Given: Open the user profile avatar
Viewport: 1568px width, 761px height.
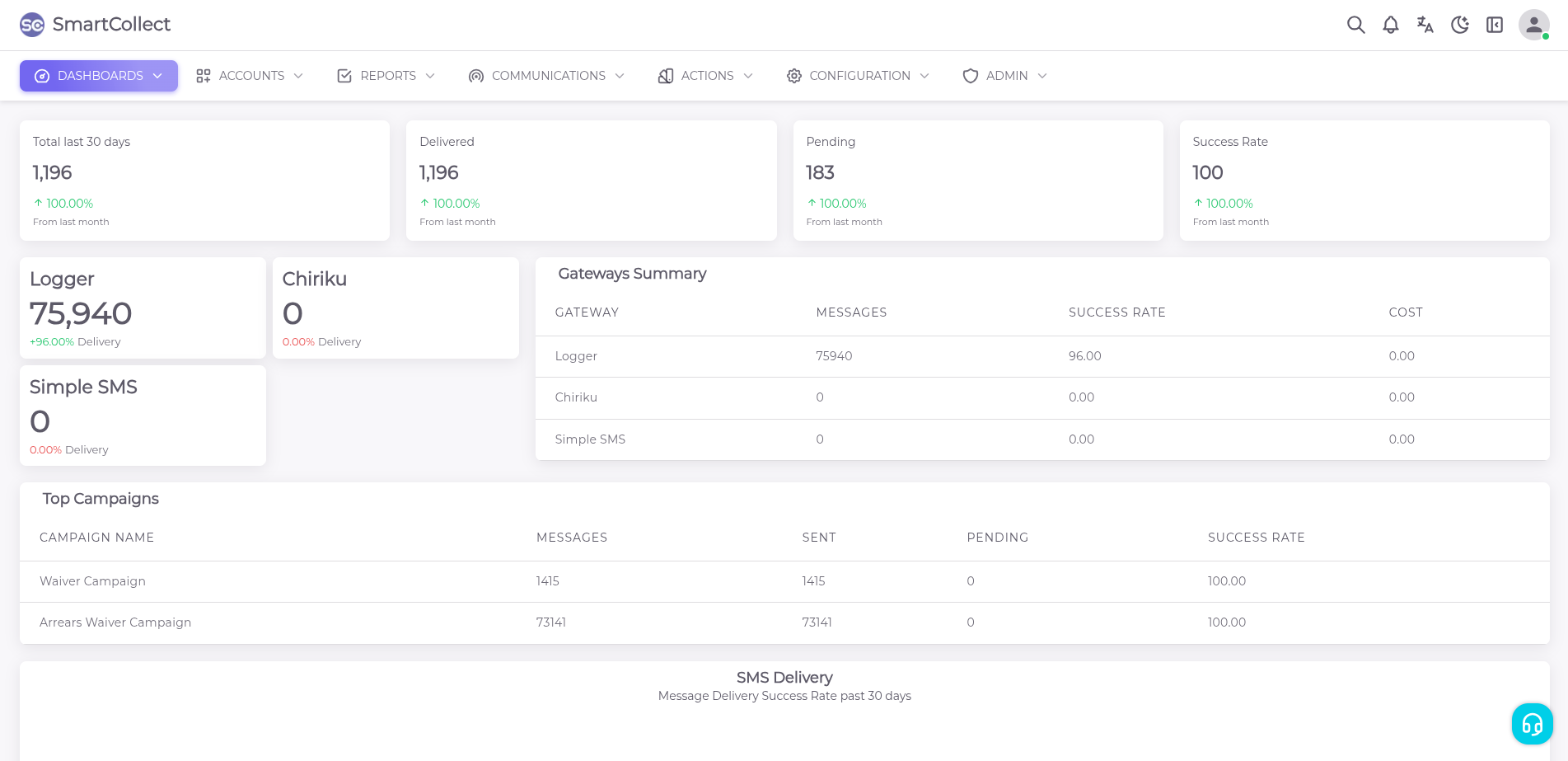Looking at the screenshot, I should (1533, 25).
